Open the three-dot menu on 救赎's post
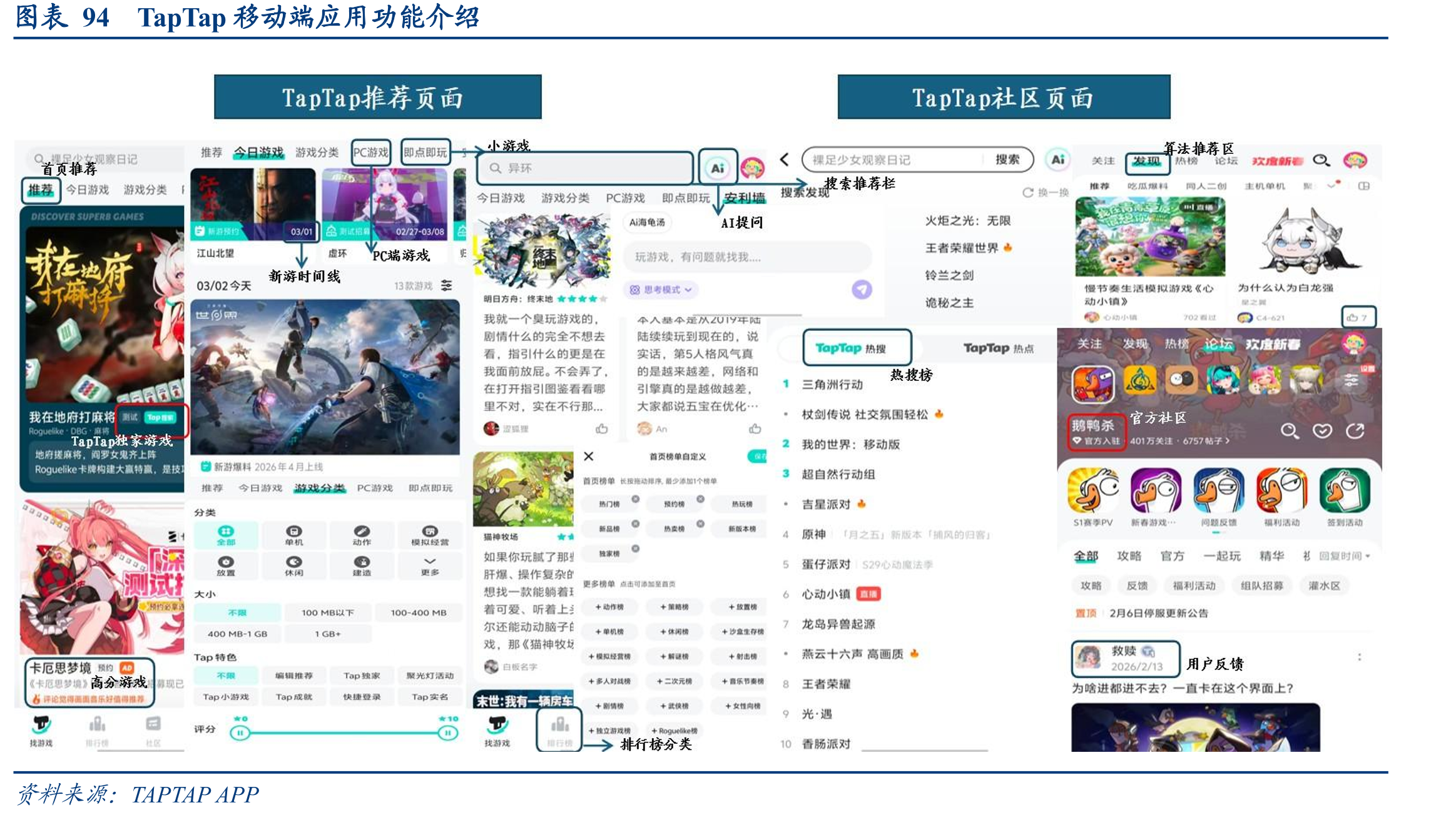 point(1359,657)
